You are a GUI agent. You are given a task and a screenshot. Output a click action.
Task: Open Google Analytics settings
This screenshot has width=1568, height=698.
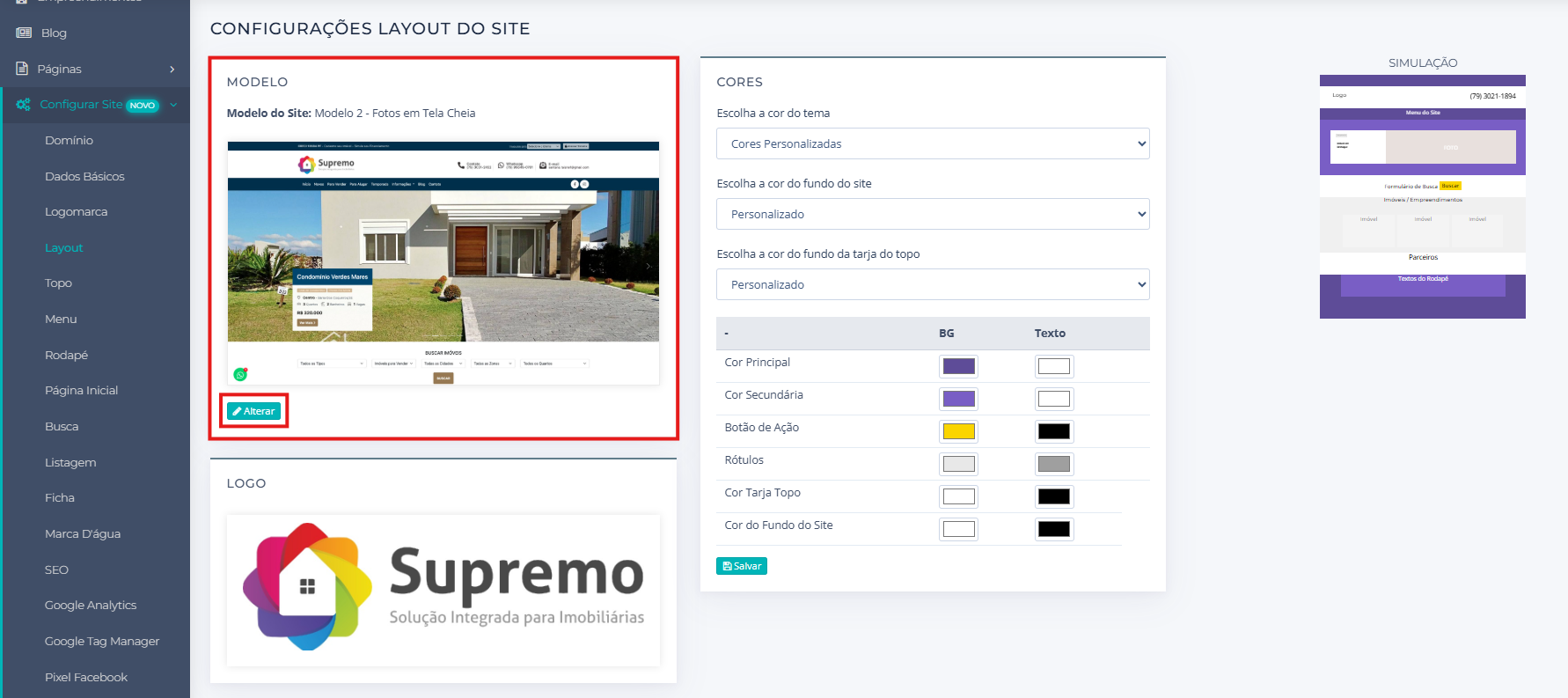point(91,605)
